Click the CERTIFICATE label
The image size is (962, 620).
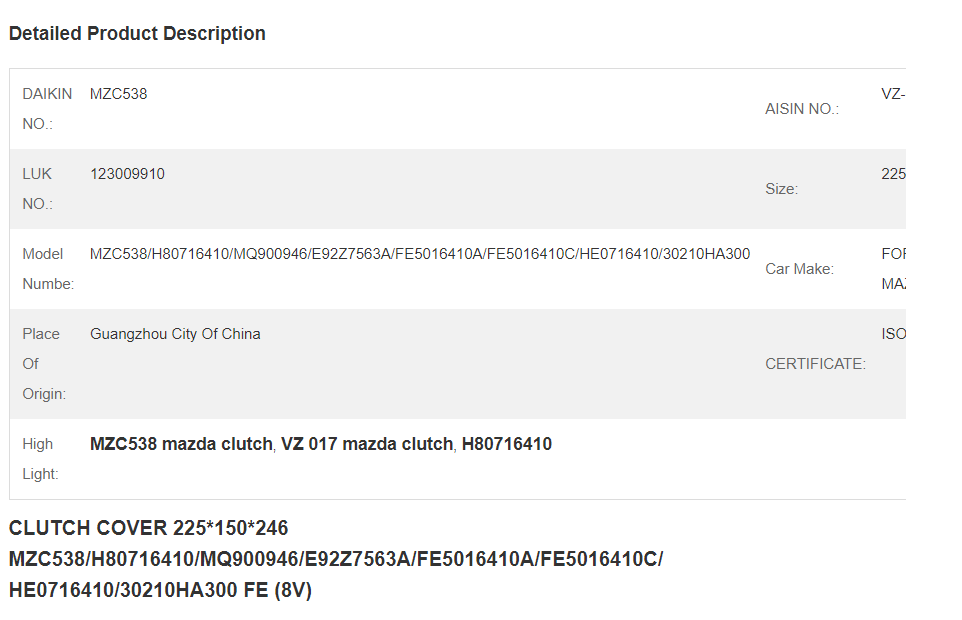815,364
